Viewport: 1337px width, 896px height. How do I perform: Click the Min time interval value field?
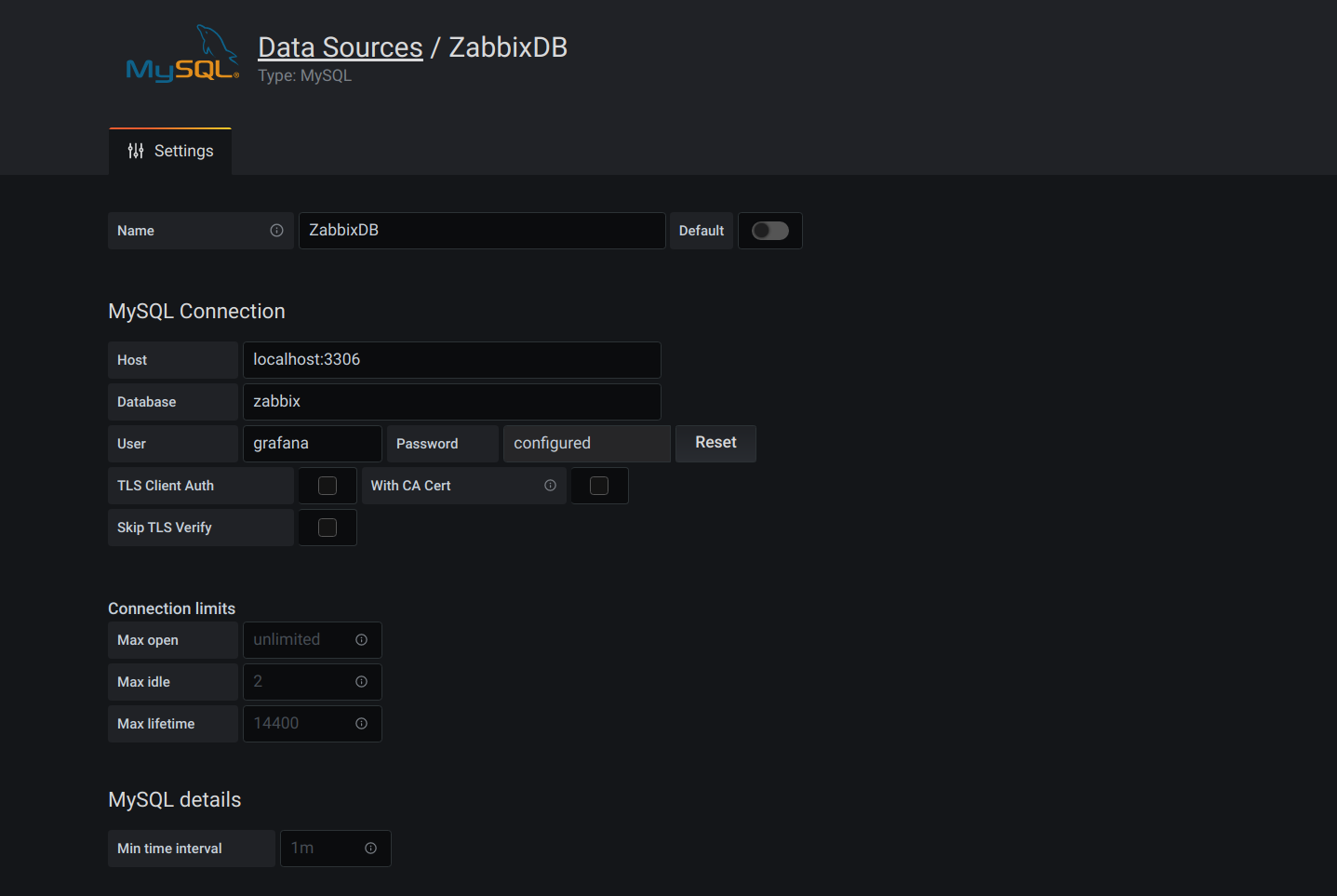pyautogui.click(x=326, y=848)
